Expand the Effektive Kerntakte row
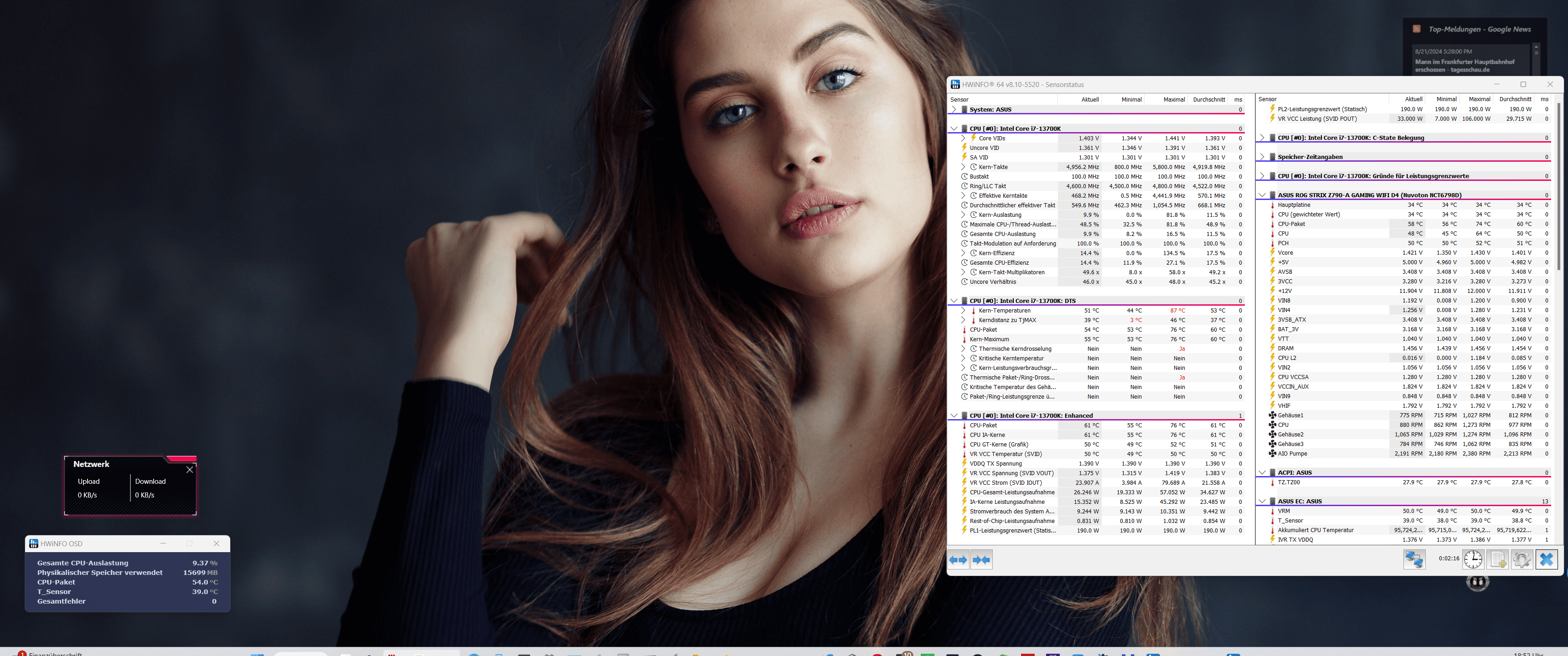 click(x=963, y=195)
